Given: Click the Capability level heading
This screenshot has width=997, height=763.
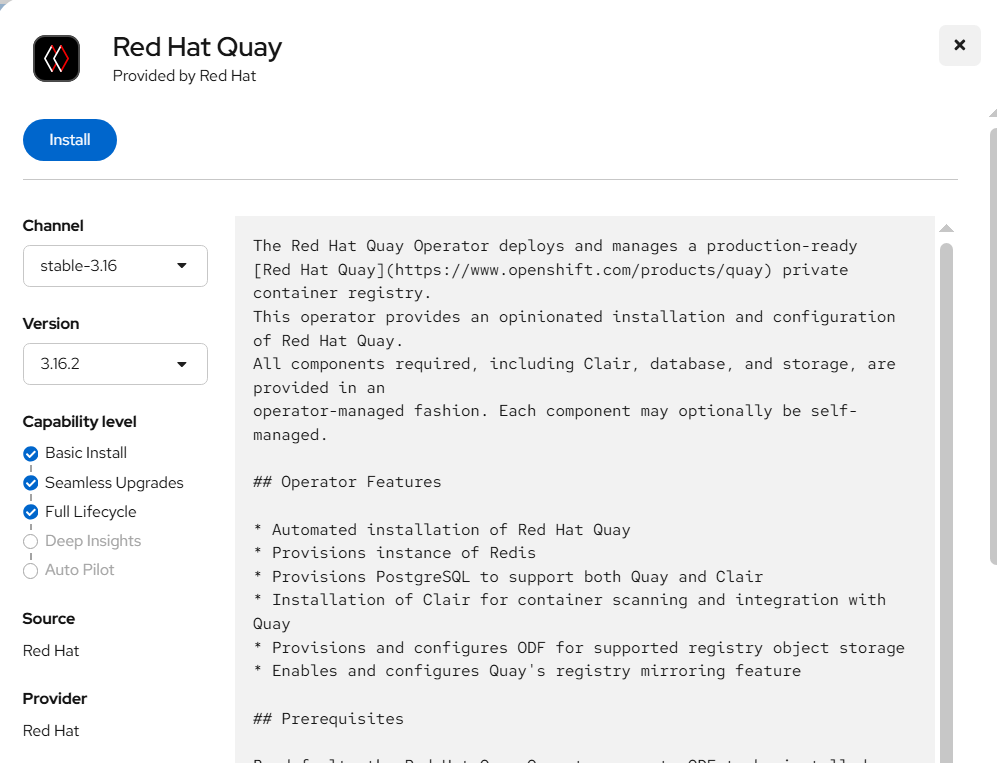Looking at the screenshot, I should 79,422.
